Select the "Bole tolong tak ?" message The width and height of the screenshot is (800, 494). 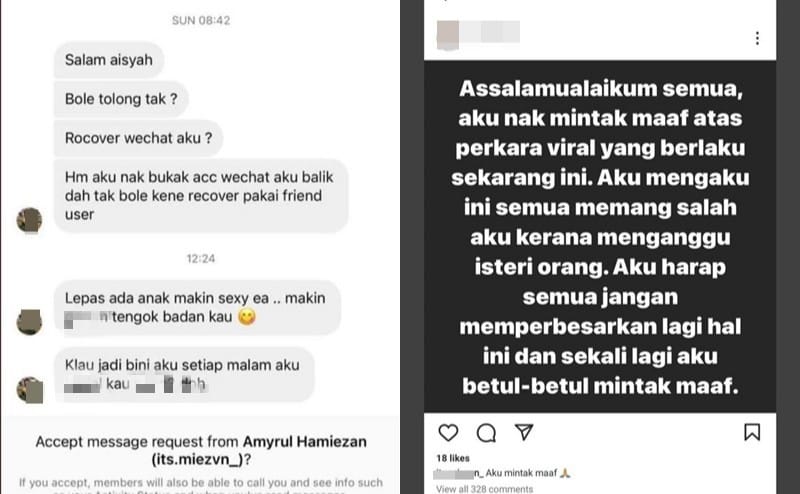click(121, 99)
